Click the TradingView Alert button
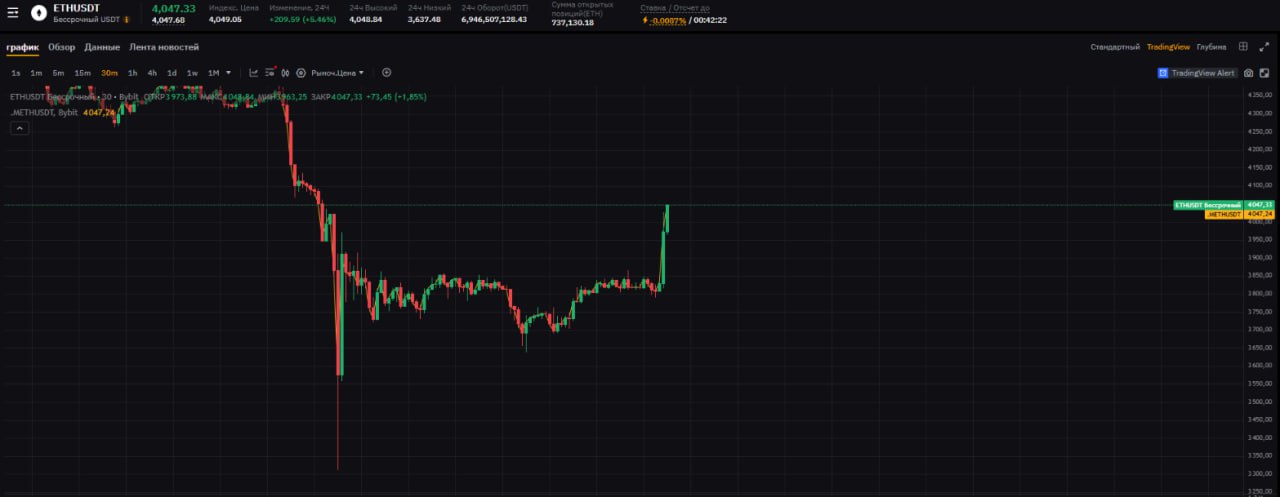1280x497 pixels. click(x=1196, y=73)
